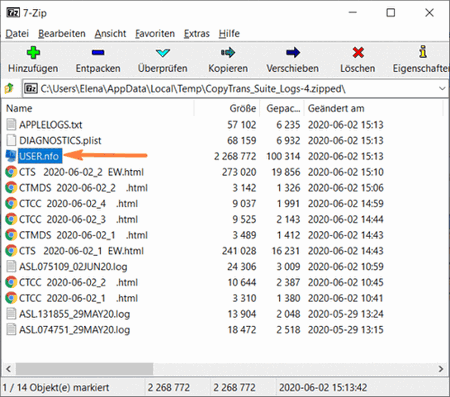Open the Hilfe menu
The height and width of the screenshot is (397, 450).
(x=229, y=34)
